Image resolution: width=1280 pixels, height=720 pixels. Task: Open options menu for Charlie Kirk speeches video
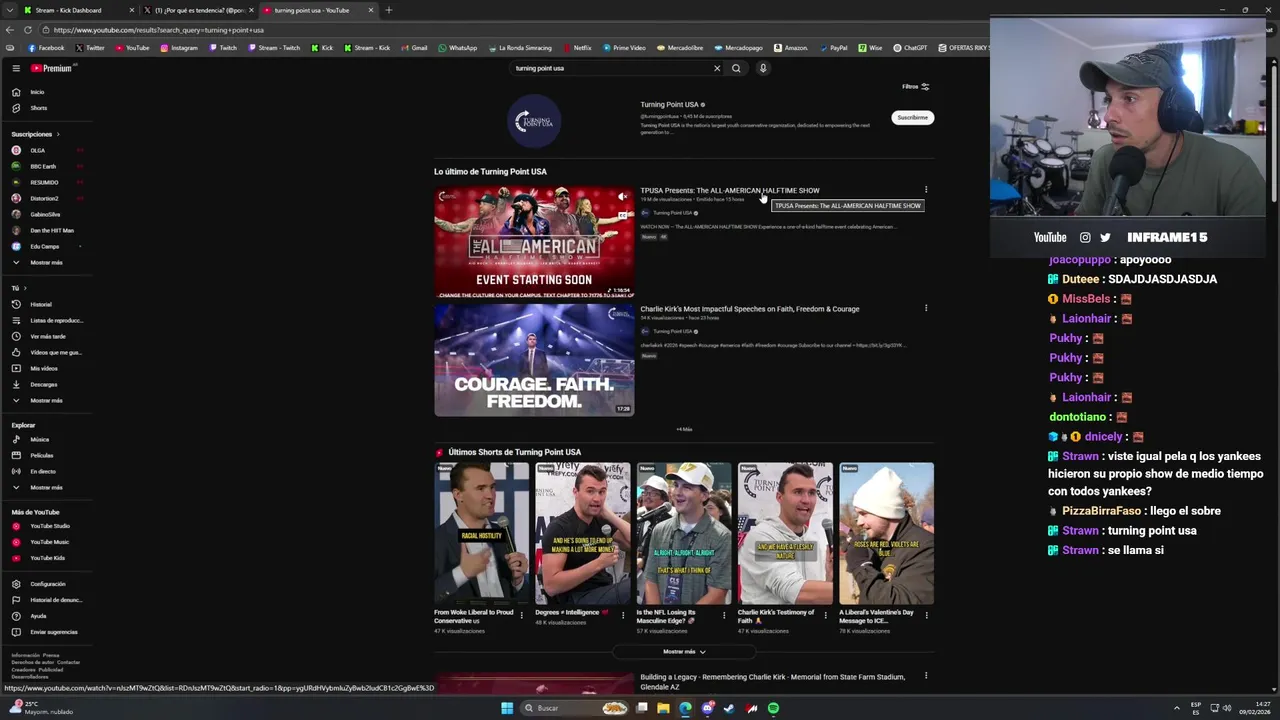click(x=926, y=308)
